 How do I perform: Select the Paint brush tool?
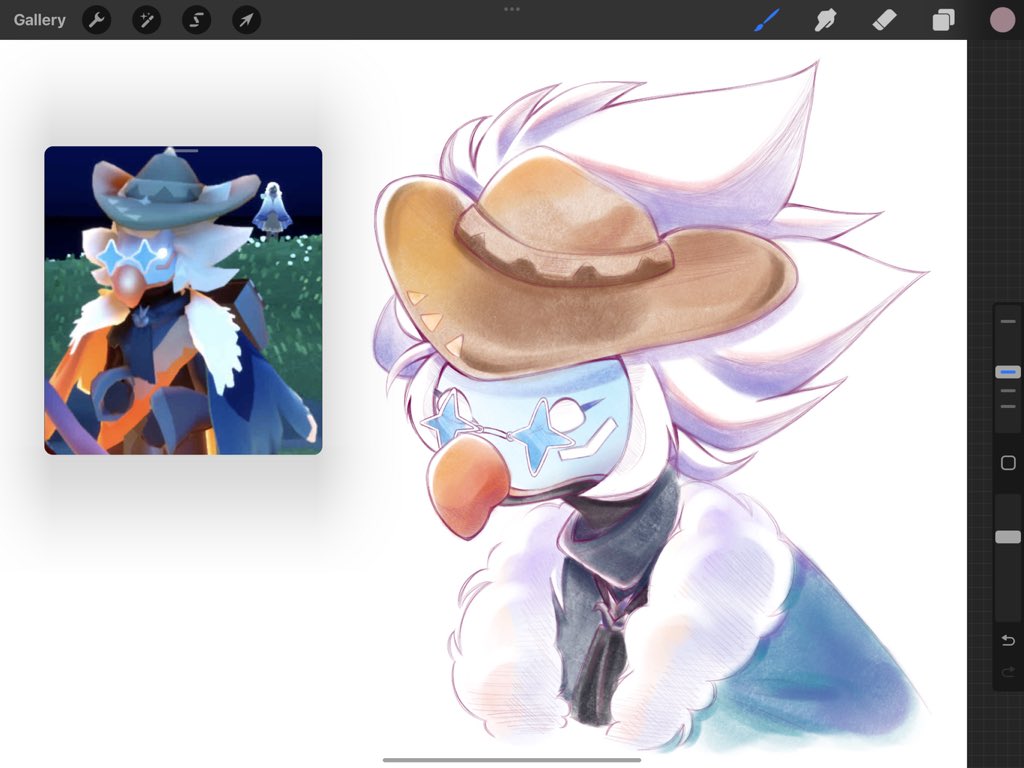(767, 20)
